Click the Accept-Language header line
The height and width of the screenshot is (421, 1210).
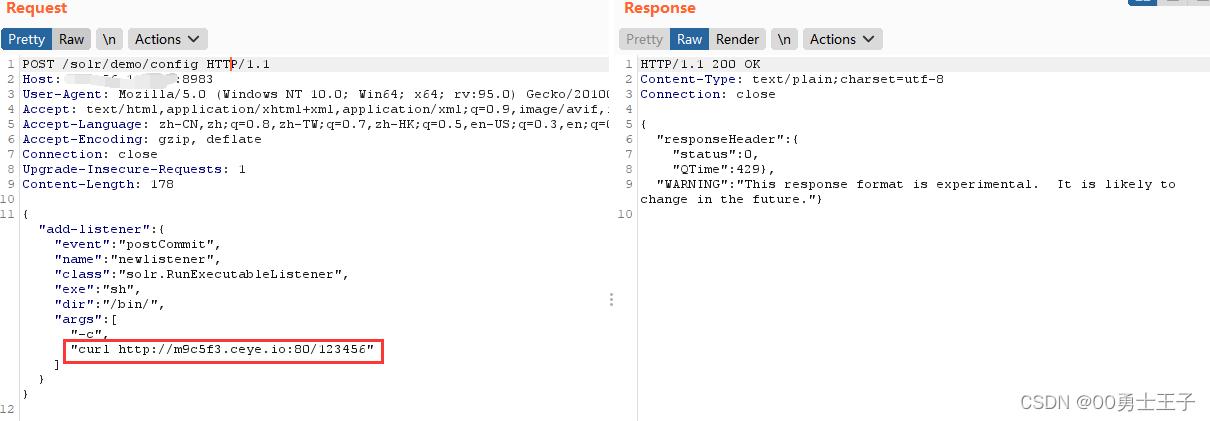[x=315, y=124]
